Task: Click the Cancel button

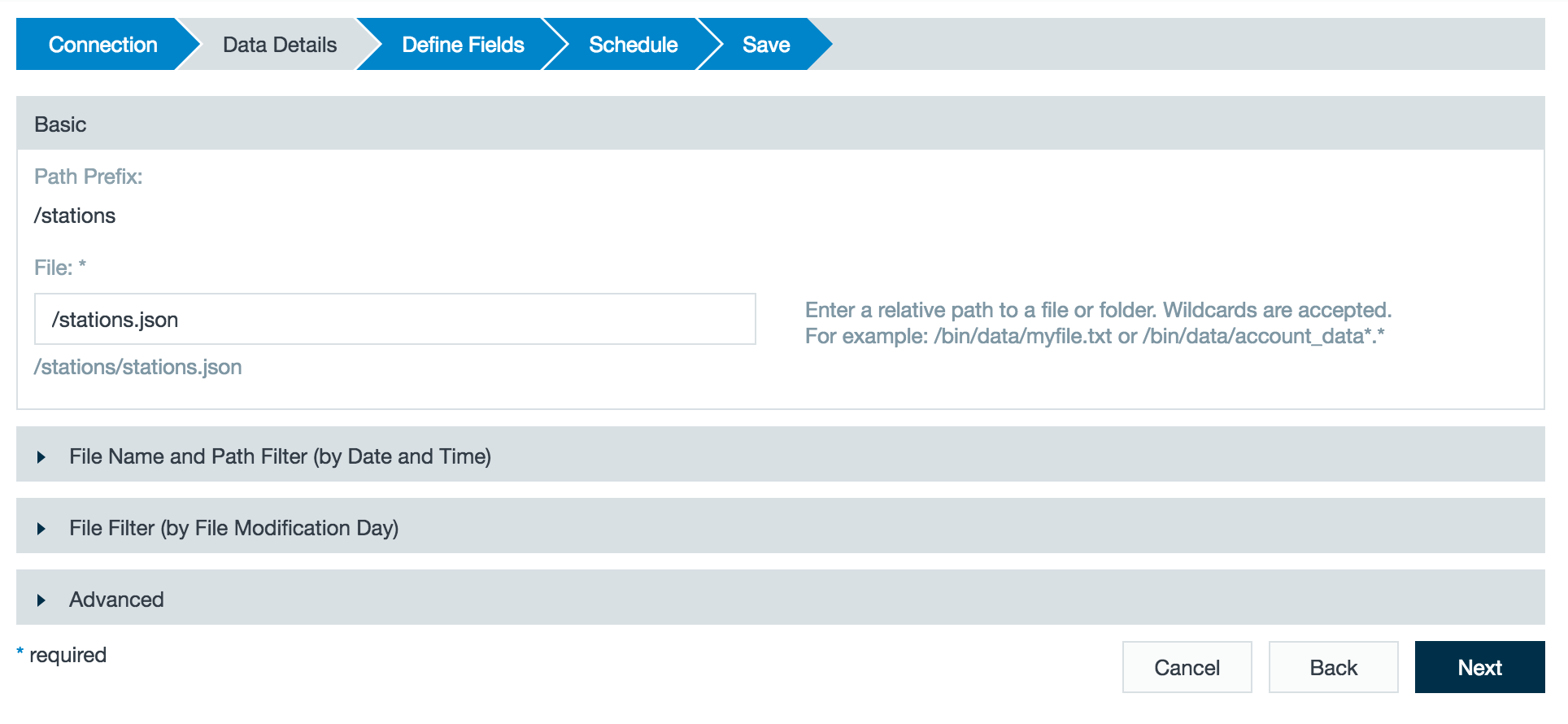Action: tap(1187, 667)
